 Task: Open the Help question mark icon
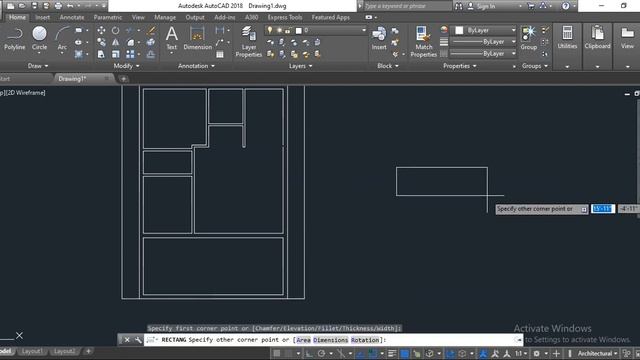point(565,6)
